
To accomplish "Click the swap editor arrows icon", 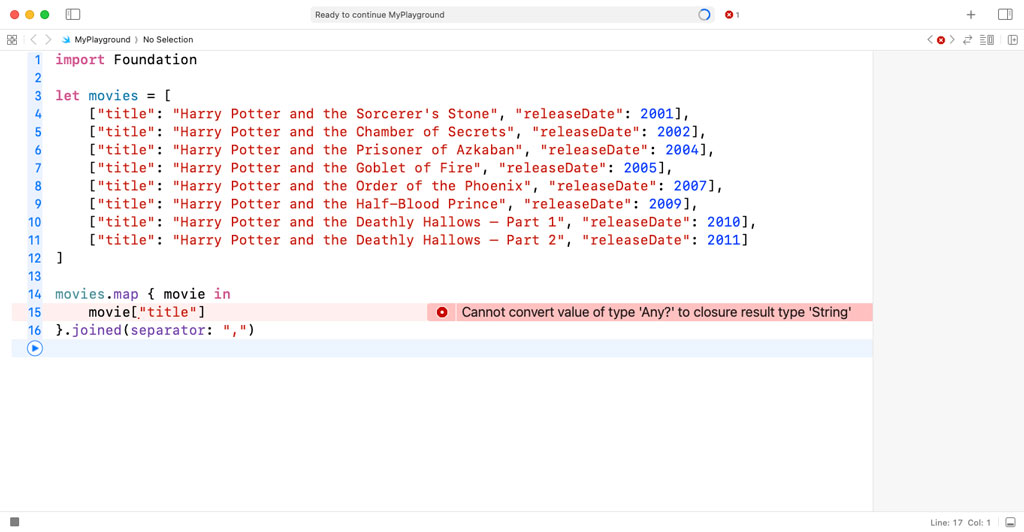I will point(968,40).
